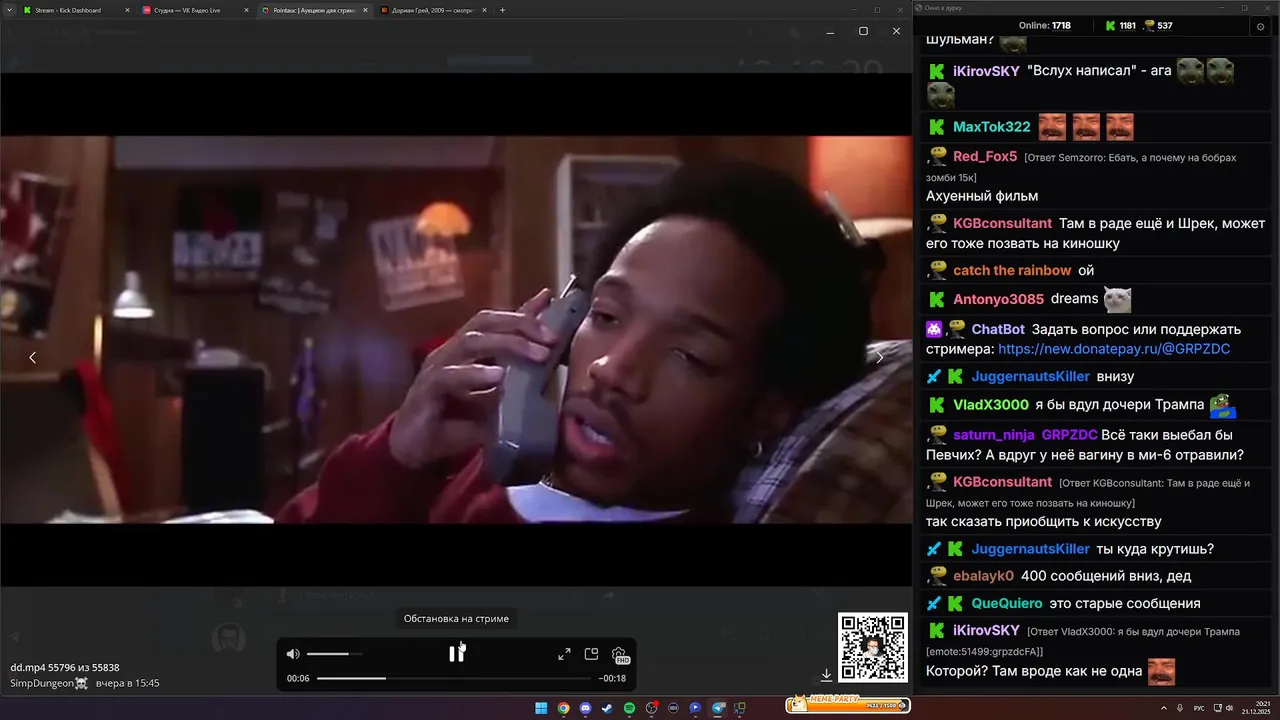
Task: Open picture-in-picture mode for the video
Action: click(x=591, y=654)
